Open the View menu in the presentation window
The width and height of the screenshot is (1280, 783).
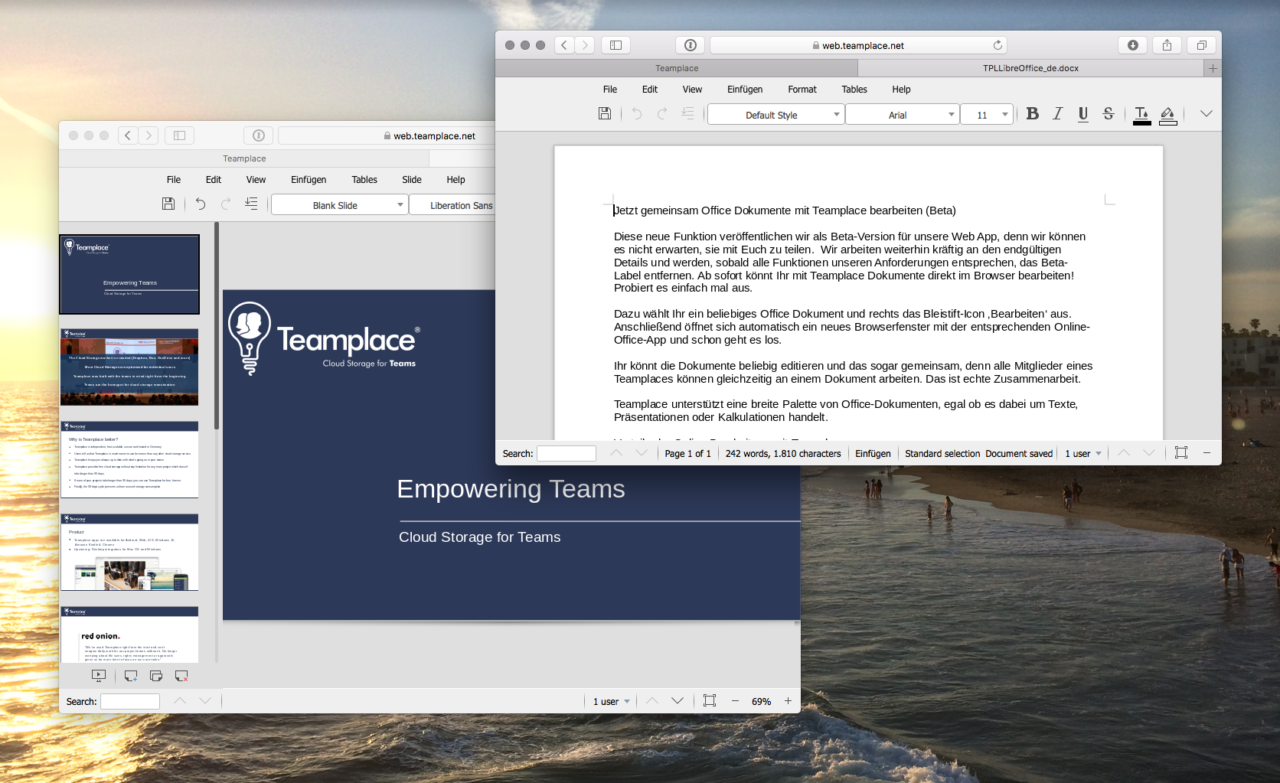(256, 179)
